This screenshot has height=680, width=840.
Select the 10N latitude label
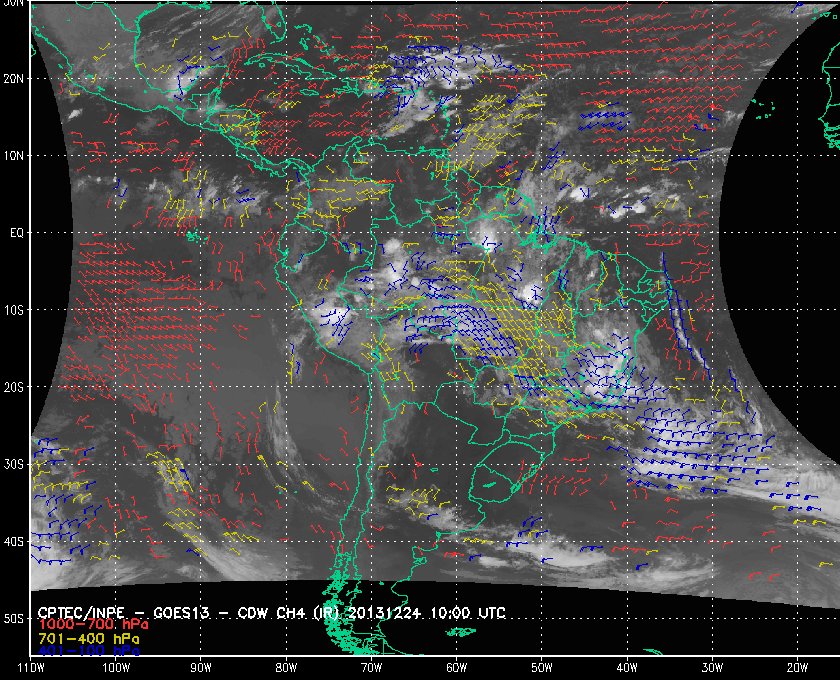pyautogui.click(x=13, y=156)
